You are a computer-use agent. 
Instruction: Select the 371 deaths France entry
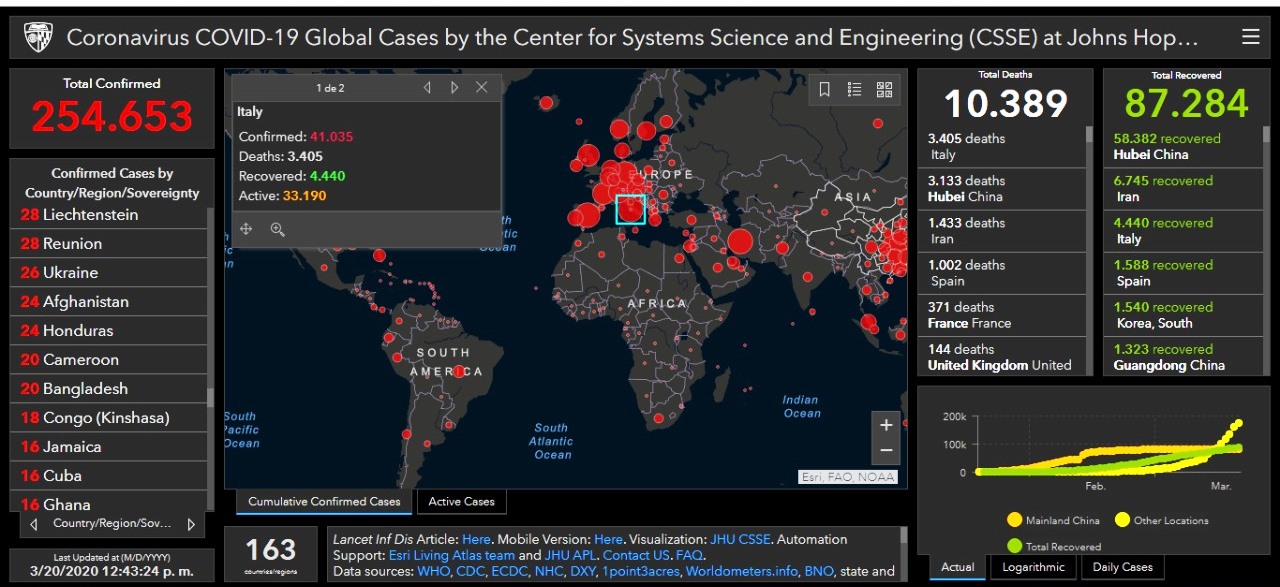tap(1002, 315)
